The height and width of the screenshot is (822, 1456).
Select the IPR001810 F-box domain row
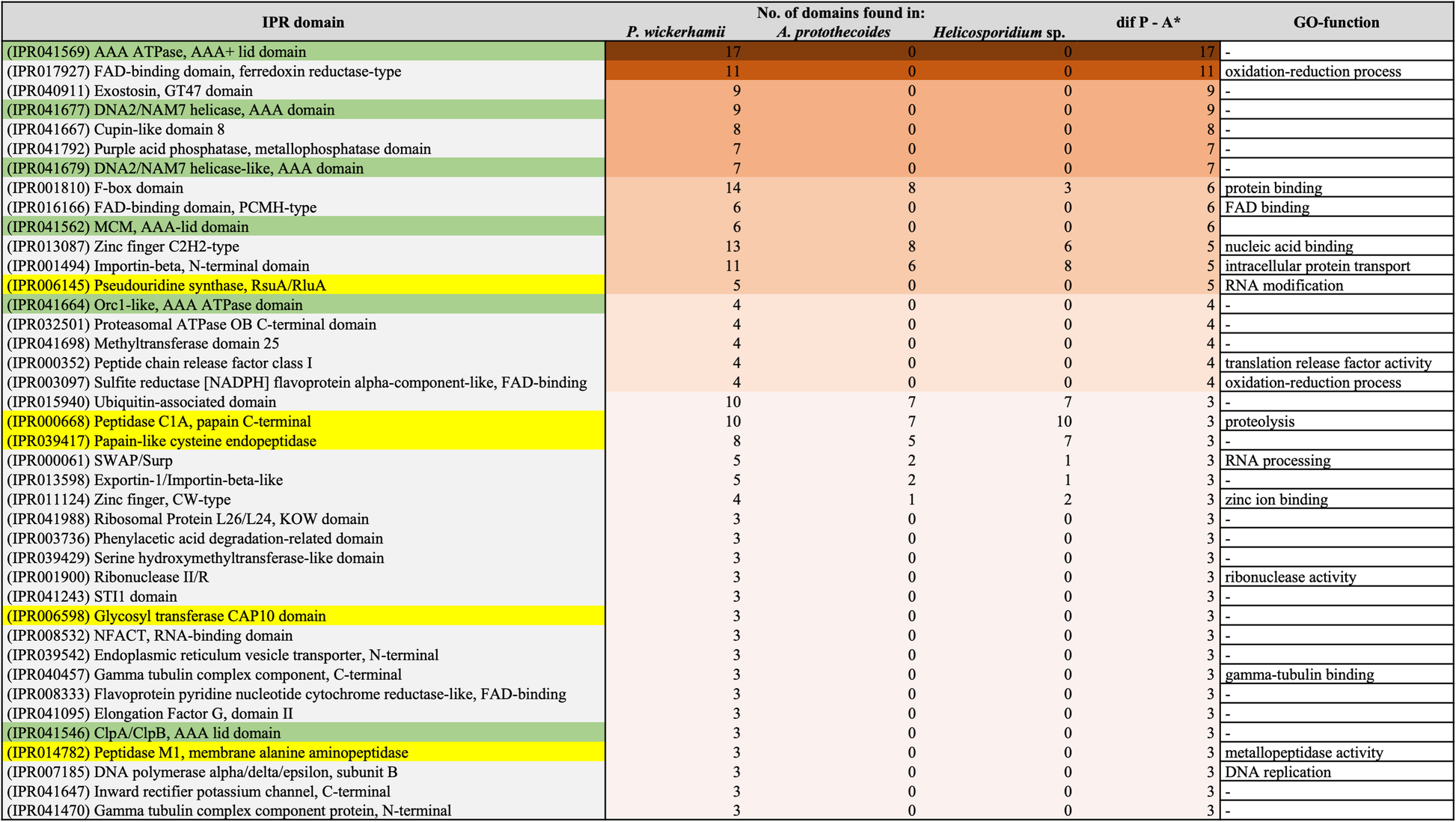[304, 188]
